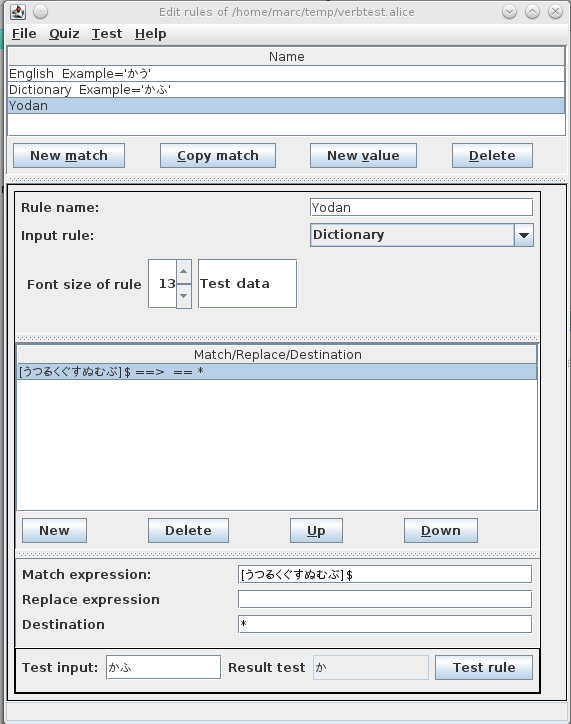Image resolution: width=571 pixels, height=724 pixels.
Task: Select the Yodan rule row
Action: pos(286,106)
